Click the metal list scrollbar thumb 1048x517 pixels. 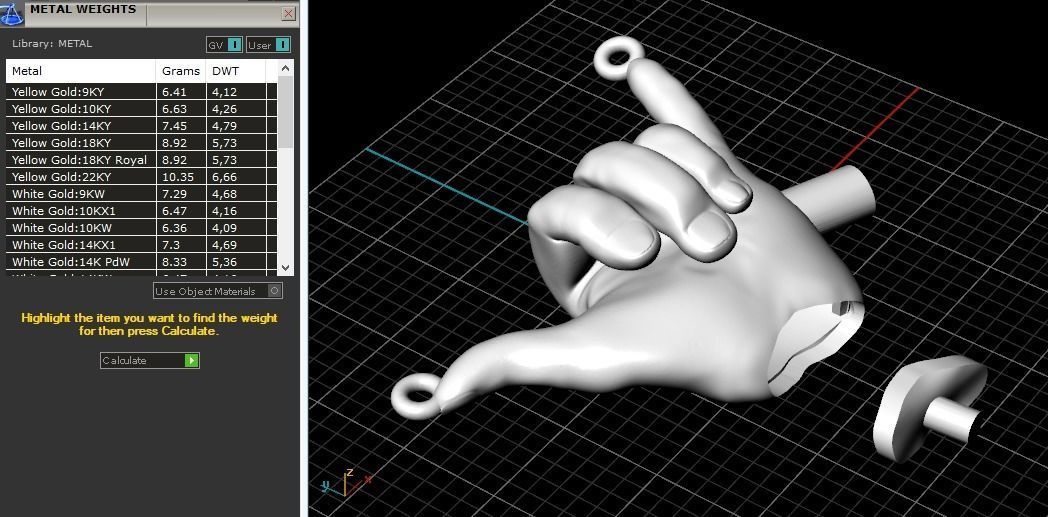pyautogui.click(x=285, y=112)
